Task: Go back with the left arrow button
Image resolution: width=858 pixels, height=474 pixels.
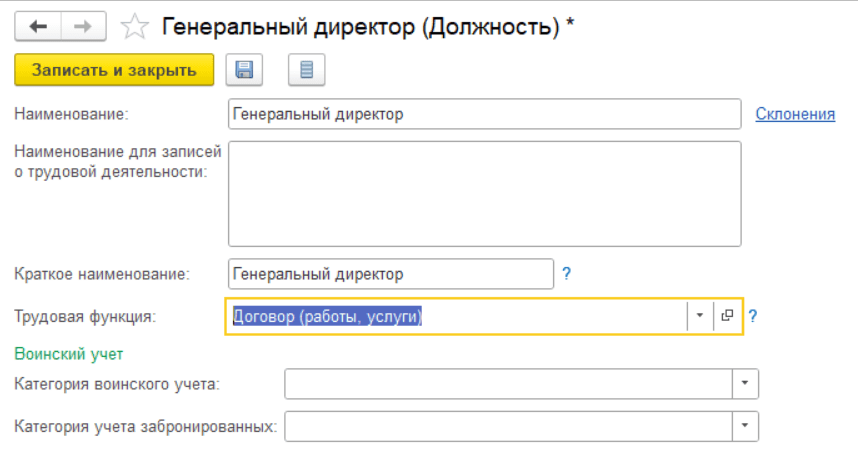Action: point(38,26)
